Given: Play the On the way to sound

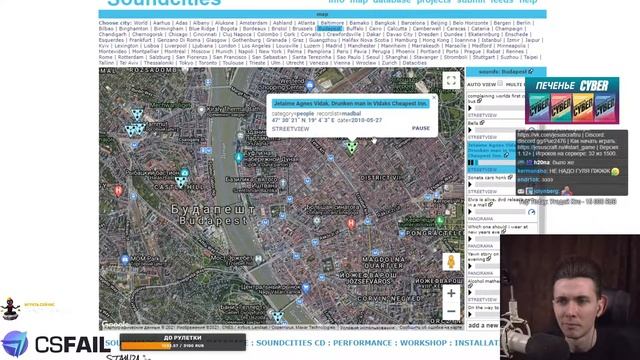Looking at the screenshot, I should 470,314.
